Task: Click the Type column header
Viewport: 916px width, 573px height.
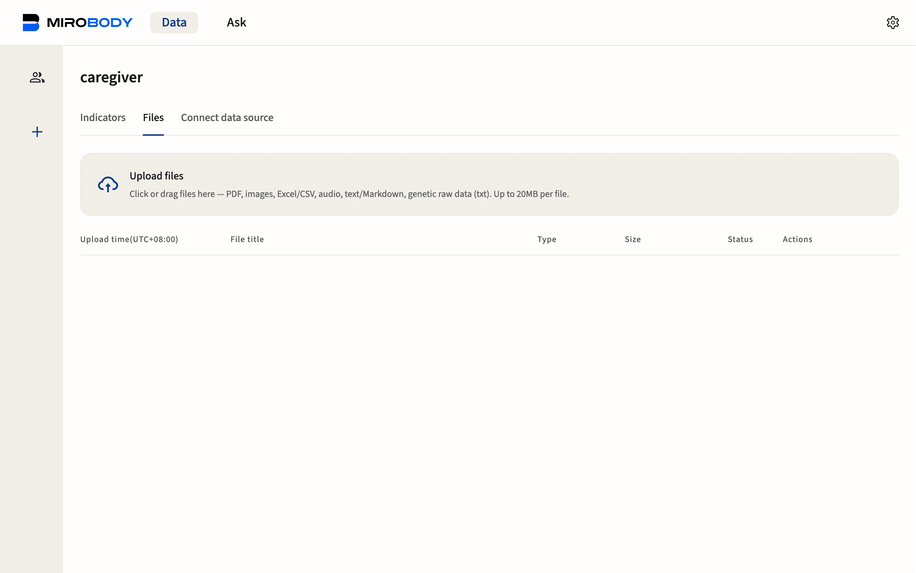Action: (x=547, y=239)
